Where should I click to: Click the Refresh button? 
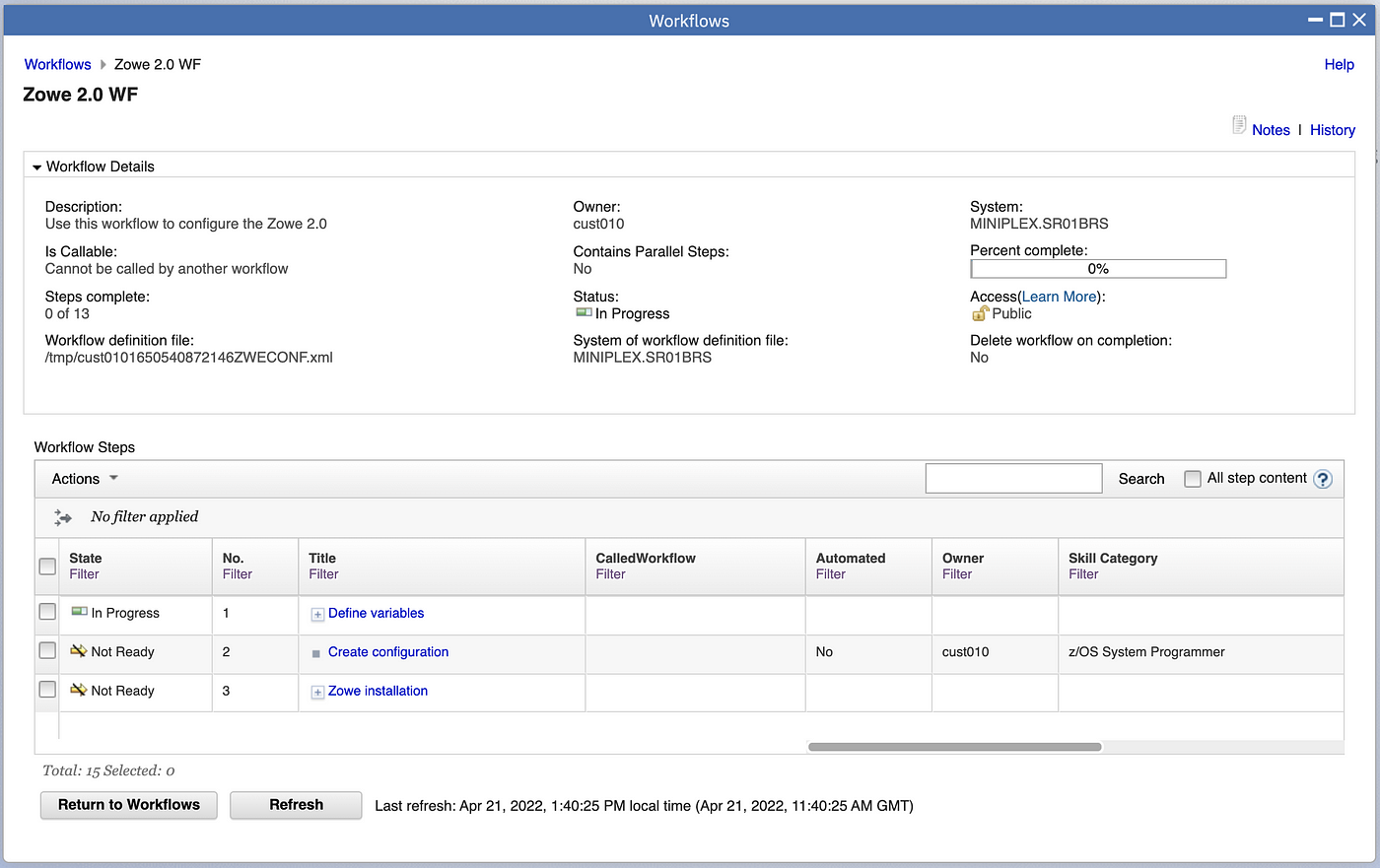(x=296, y=805)
